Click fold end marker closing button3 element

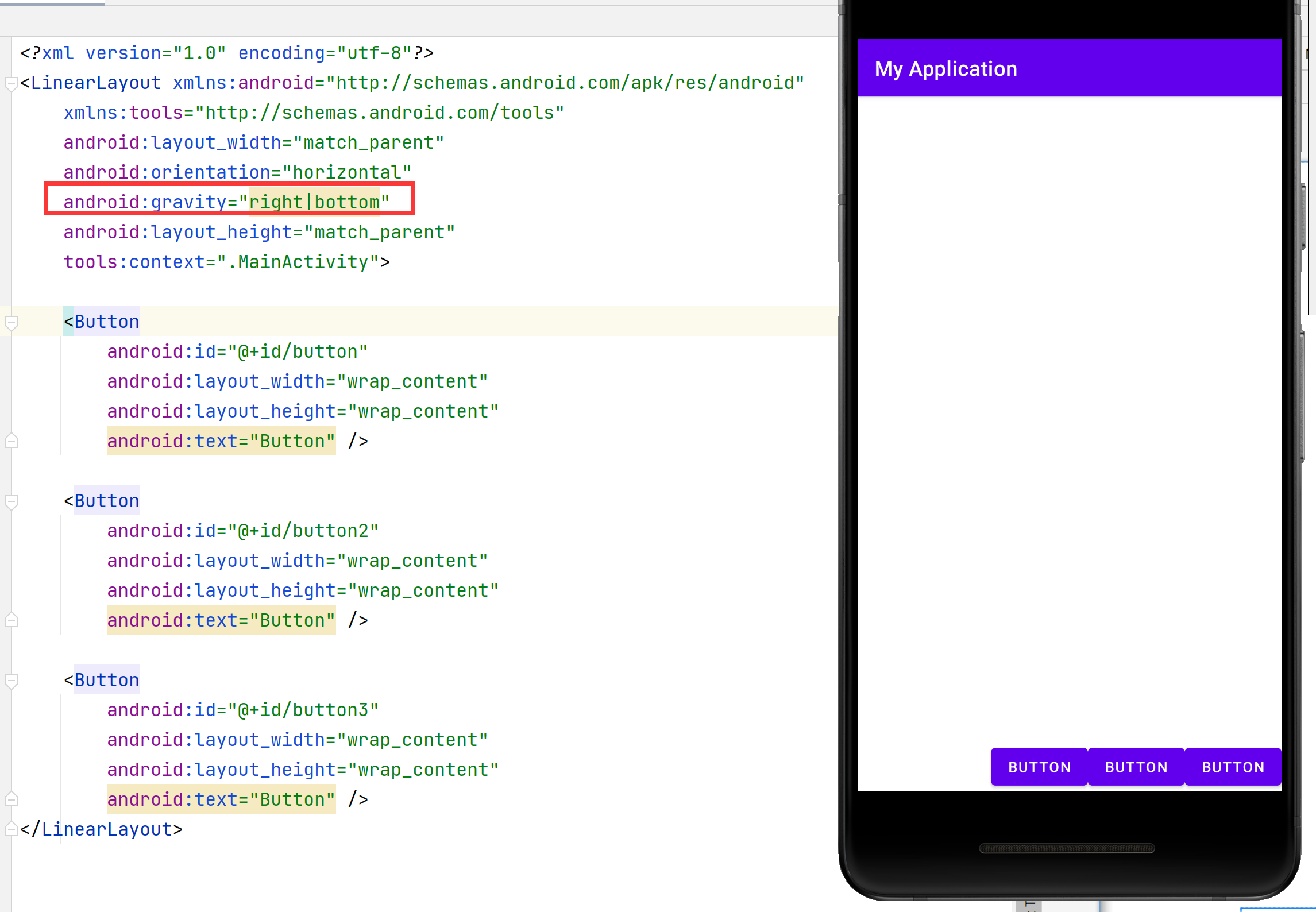11,799
